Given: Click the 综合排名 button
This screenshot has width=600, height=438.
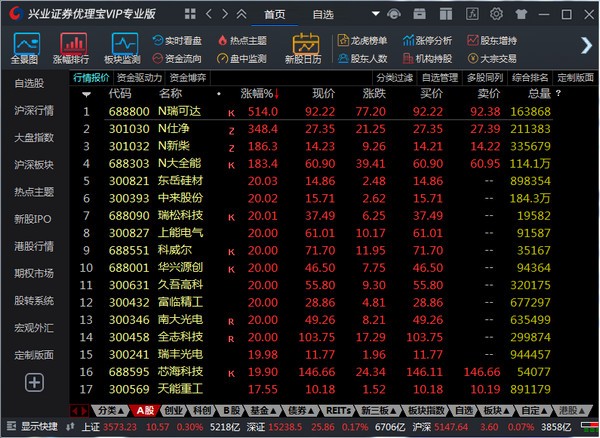Looking at the screenshot, I should [530, 78].
